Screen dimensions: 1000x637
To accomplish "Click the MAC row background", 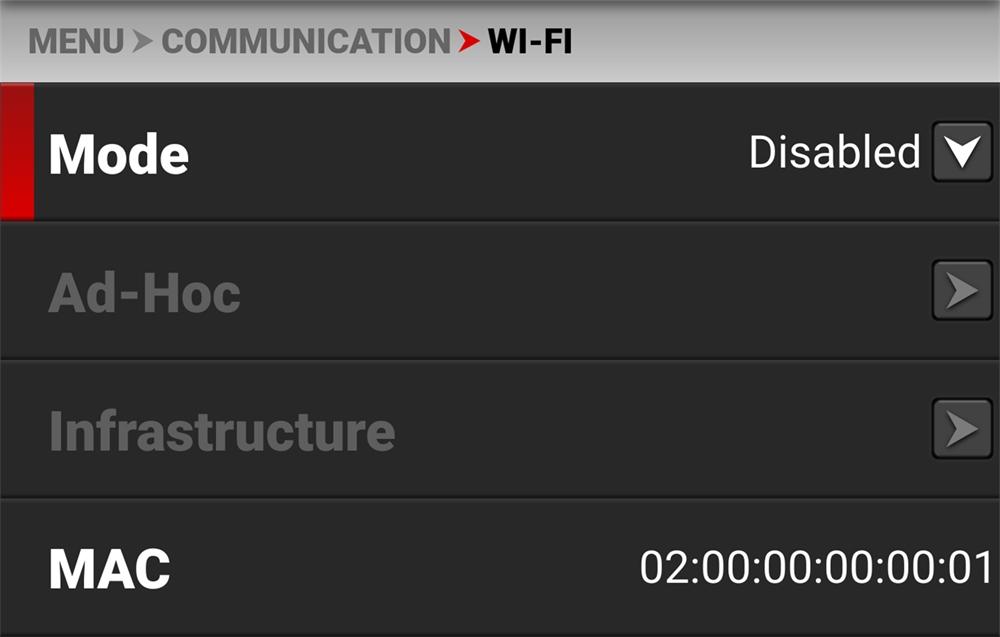I will tap(500, 567).
